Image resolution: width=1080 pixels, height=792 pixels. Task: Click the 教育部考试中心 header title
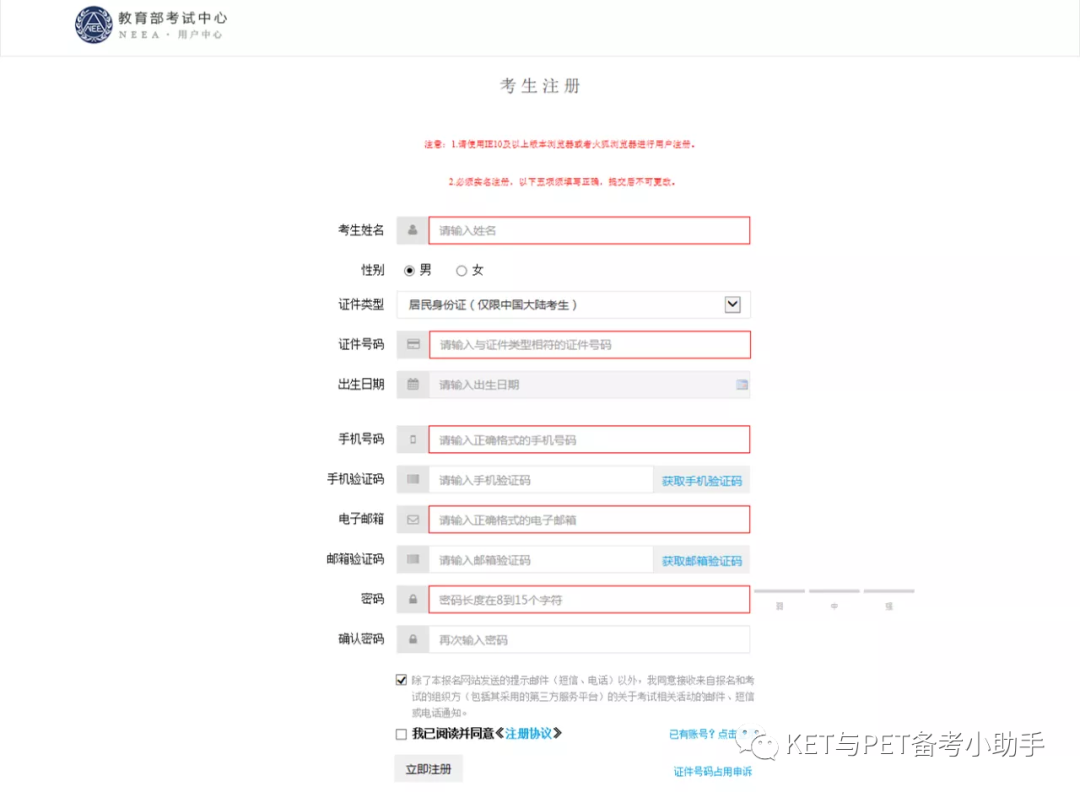(x=172, y=18)
